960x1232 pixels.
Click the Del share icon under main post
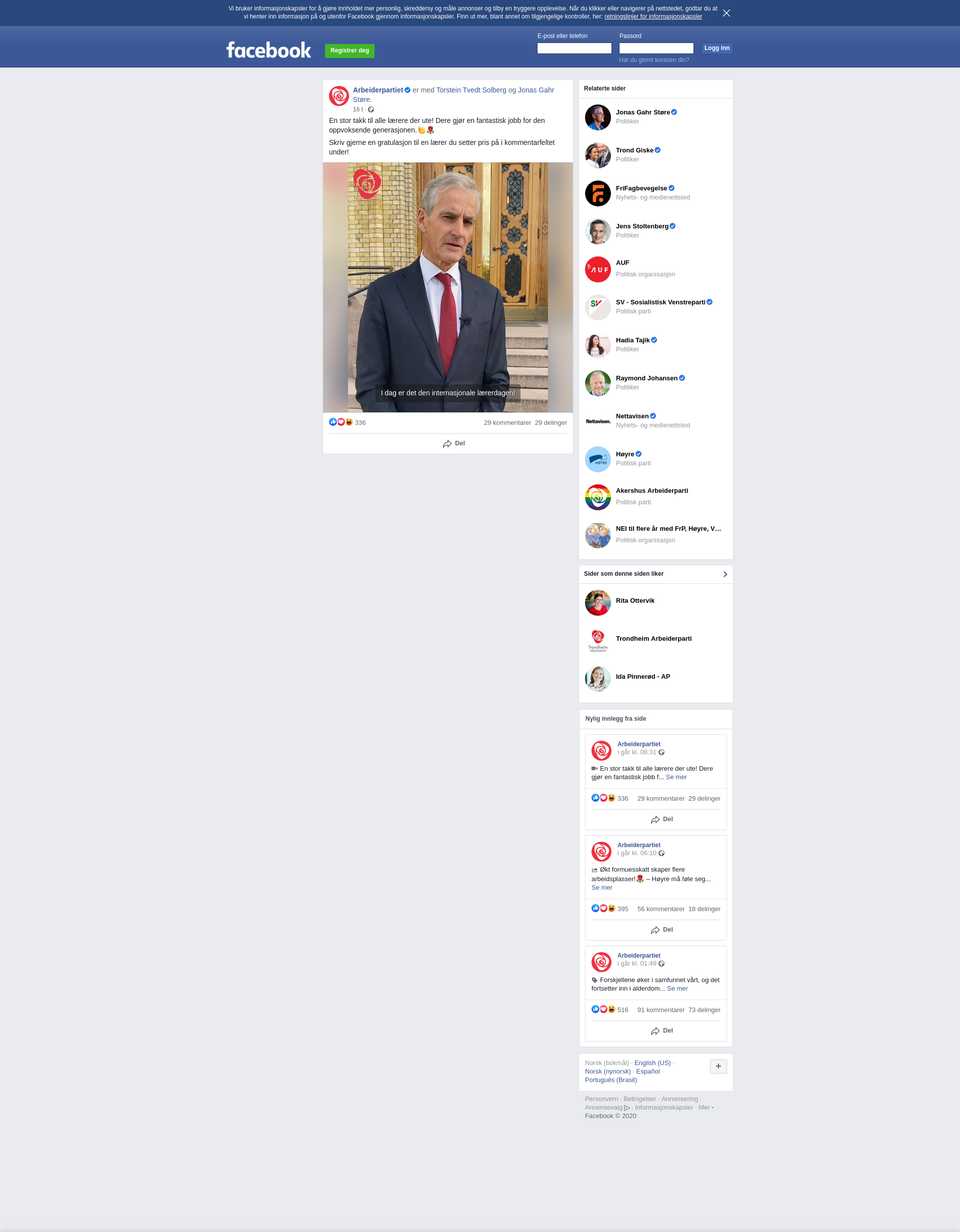pyautogui.click(x=447, y=444)
